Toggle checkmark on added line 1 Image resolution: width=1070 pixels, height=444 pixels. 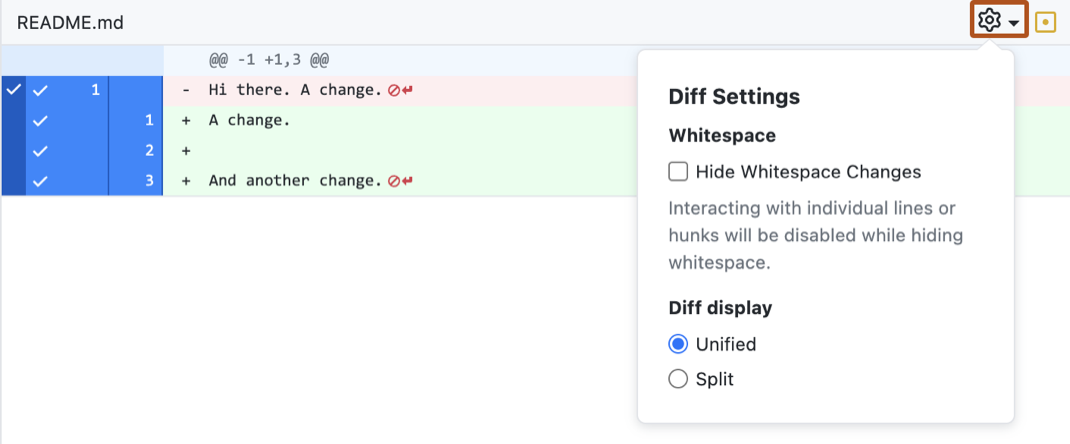(x=40, y=121)
